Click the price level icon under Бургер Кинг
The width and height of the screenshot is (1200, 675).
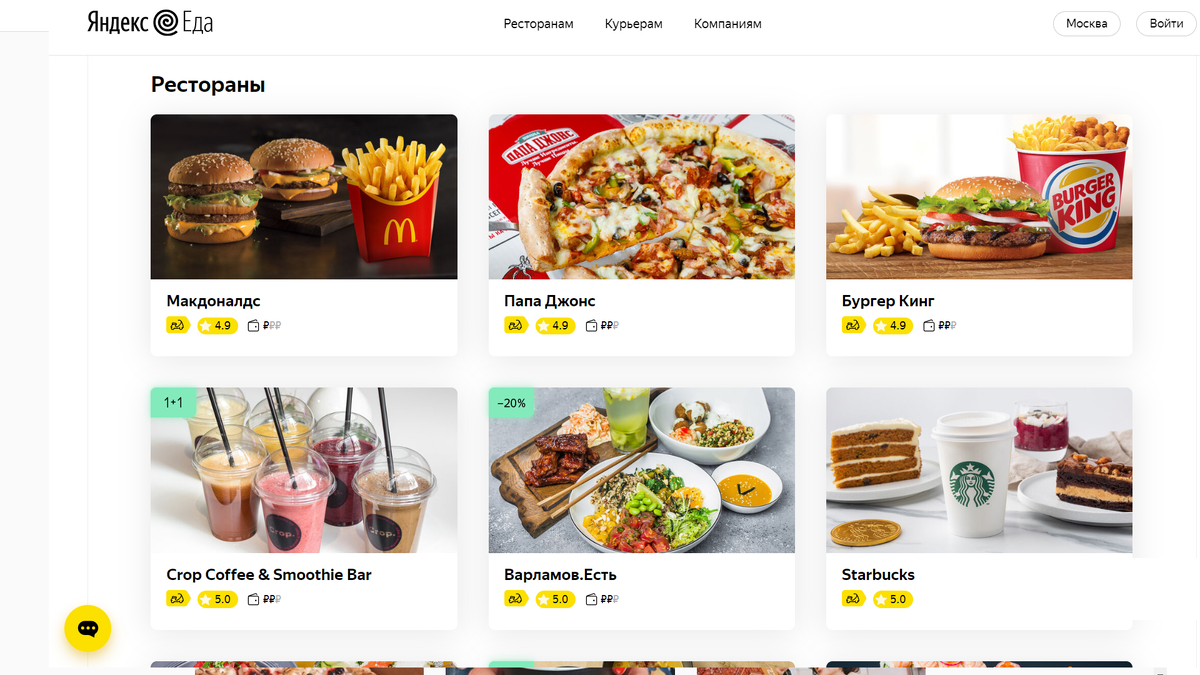click(x=939, y=325)
